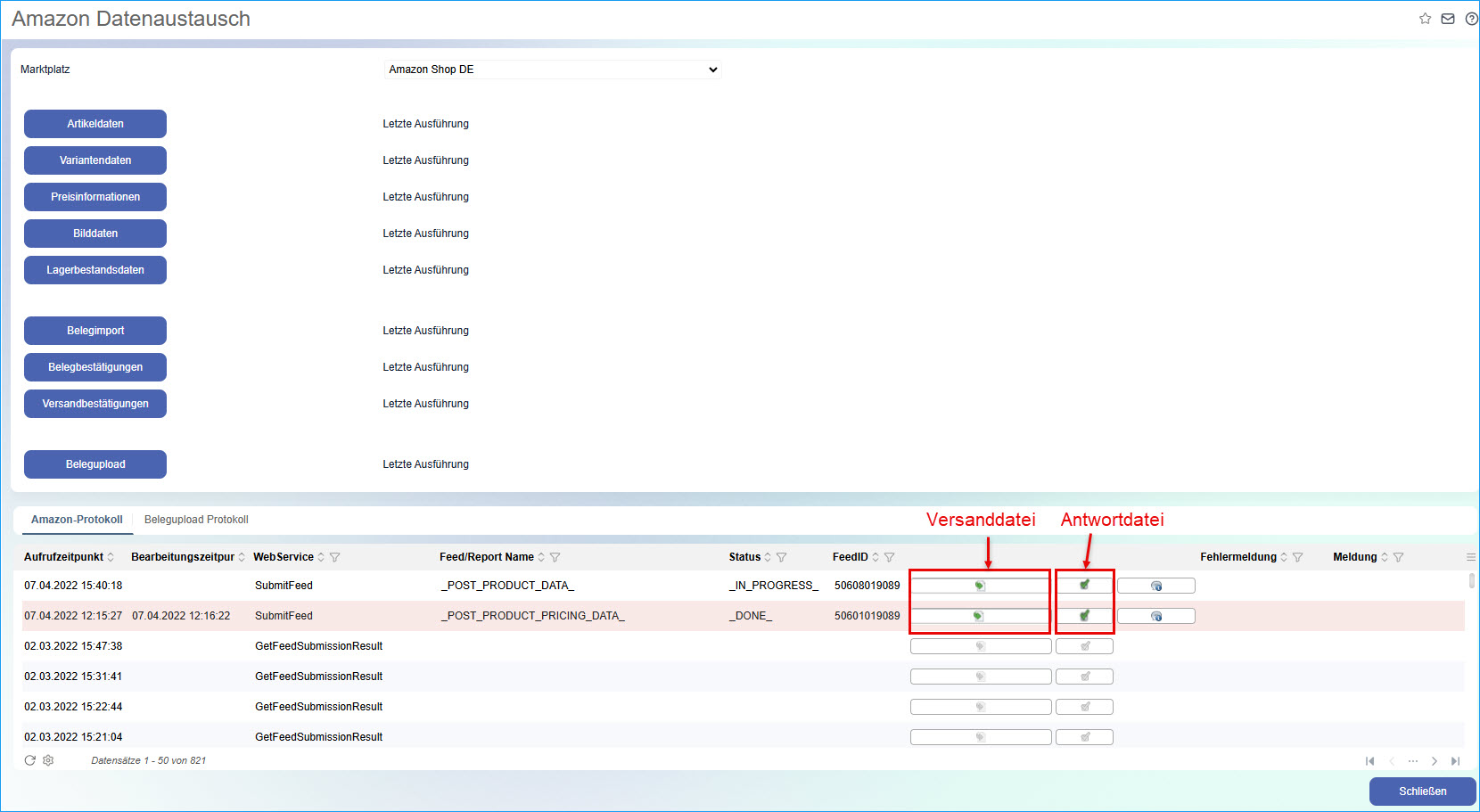The width and height of the screenshot is (1480, 812).
Task: Expand the Marktplatz dropdown
Action: [553, 70]
